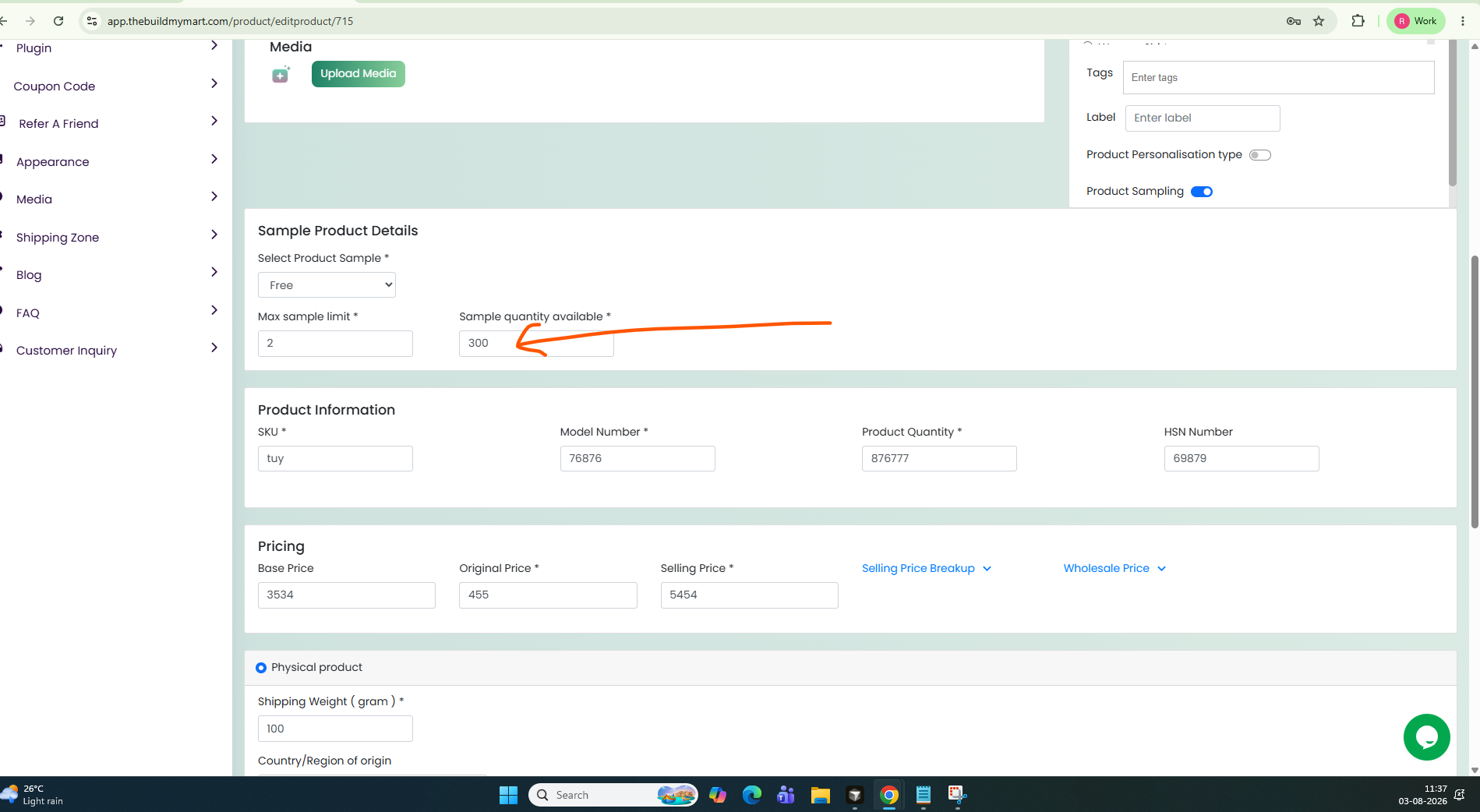Click the Max sample limit field
1480x812 pixels.
pos(335,344)
